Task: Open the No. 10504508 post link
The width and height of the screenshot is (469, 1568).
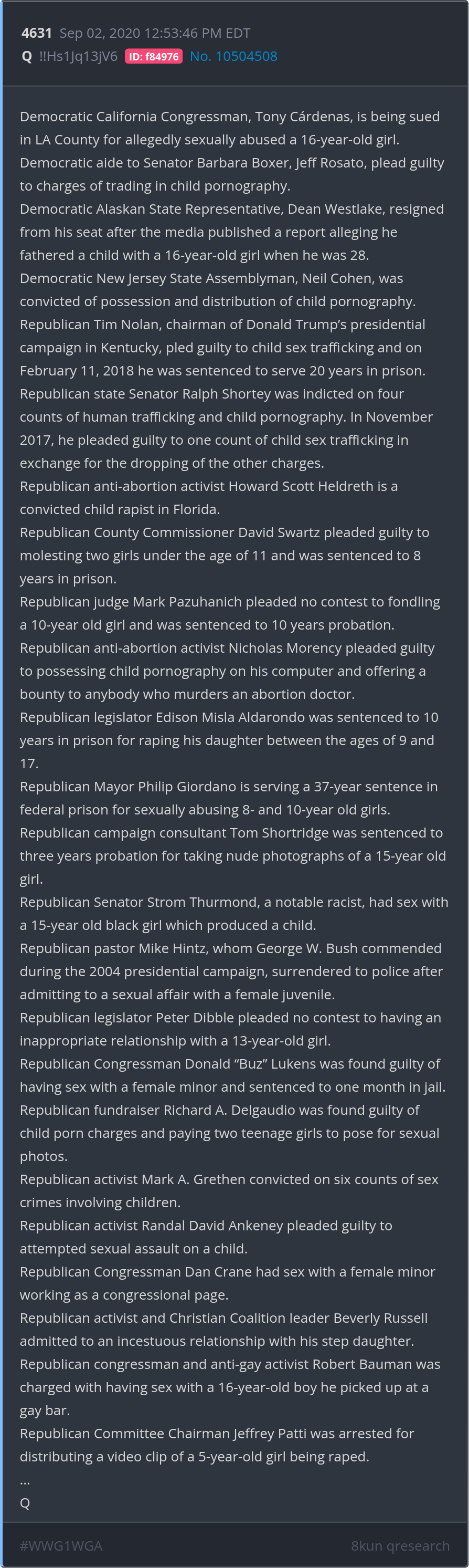Action: pos(233,57)
